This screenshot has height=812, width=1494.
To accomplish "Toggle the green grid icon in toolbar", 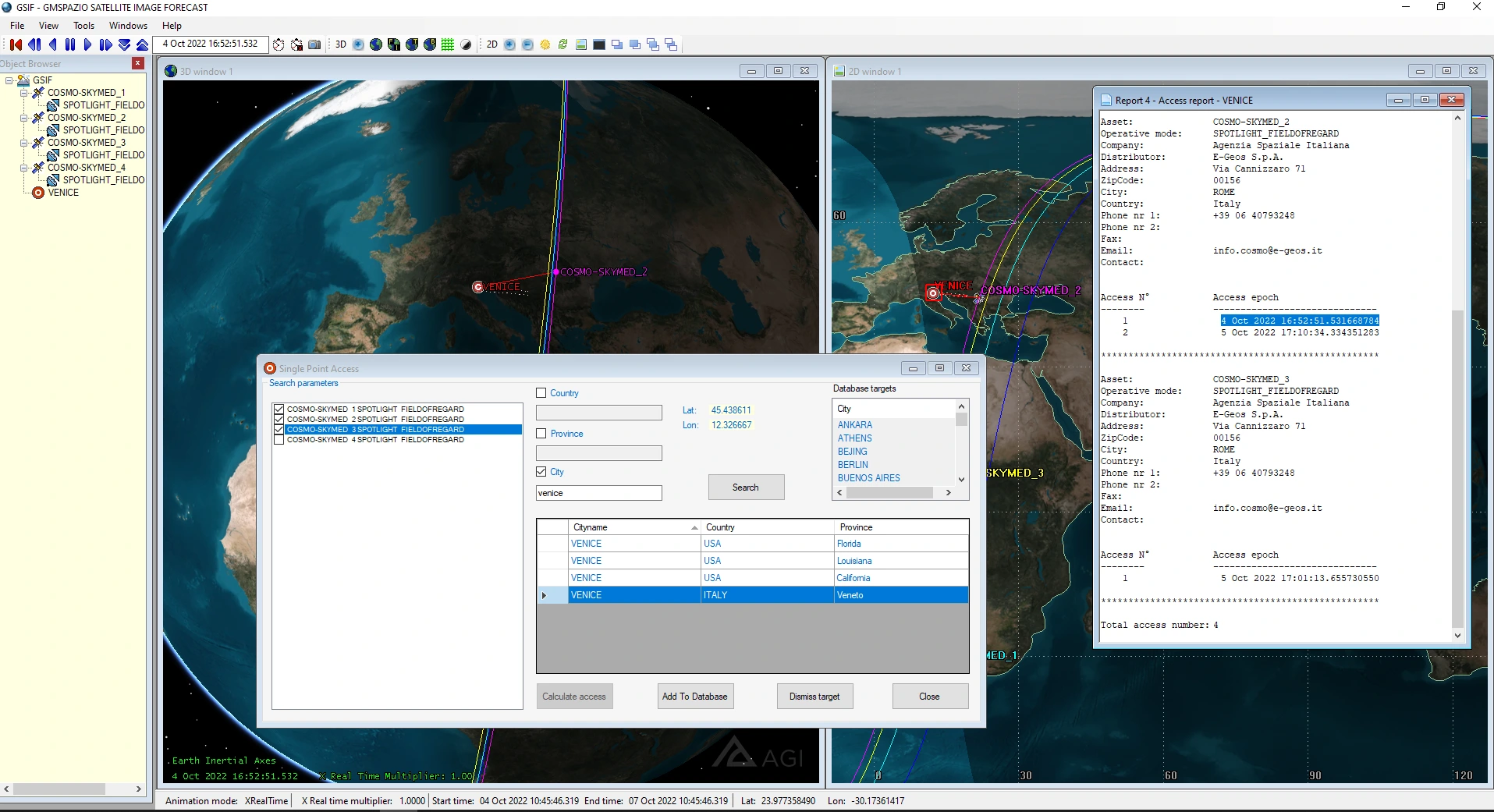I will [x=448, y=44].
